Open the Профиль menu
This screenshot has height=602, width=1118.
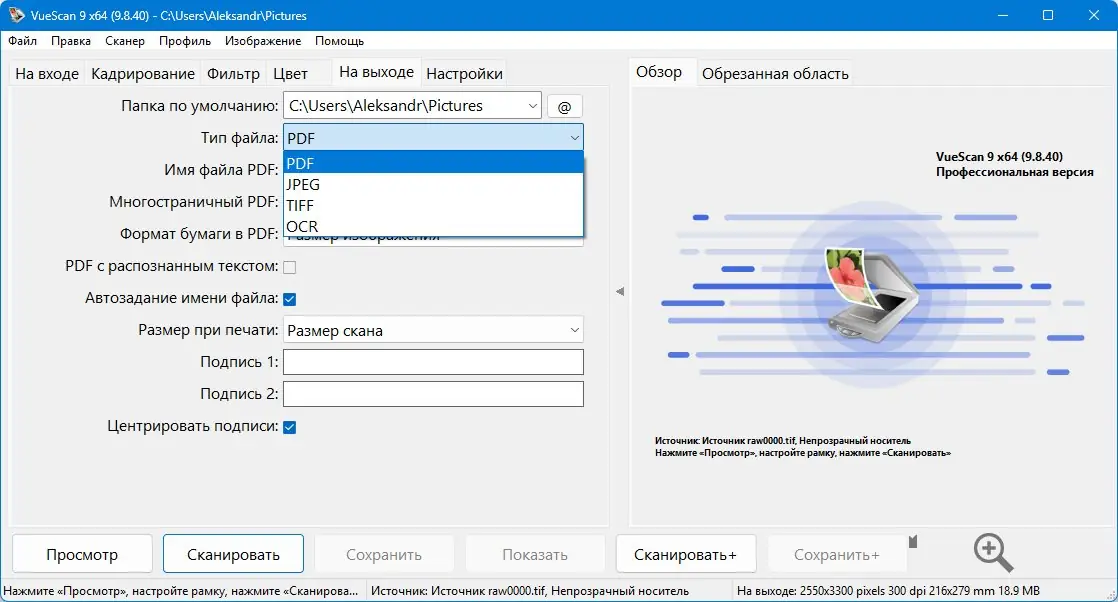tap(185, 41)
